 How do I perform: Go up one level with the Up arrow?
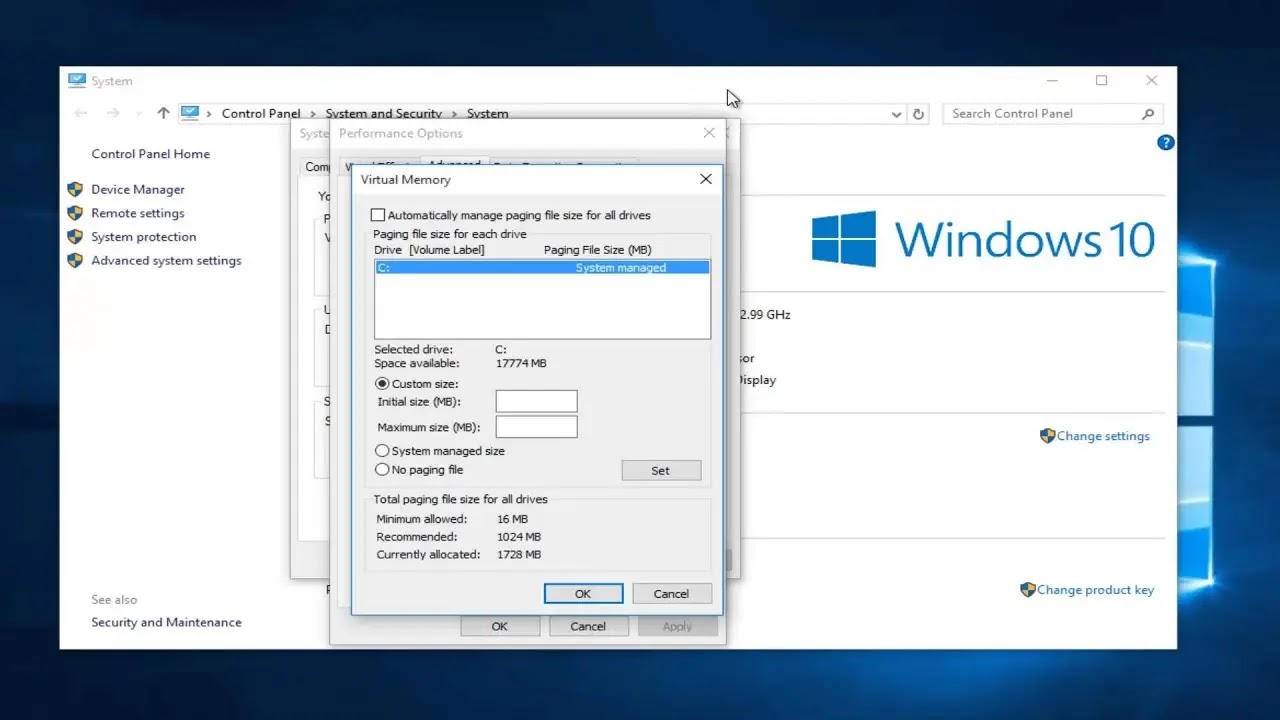pos(164,114)
